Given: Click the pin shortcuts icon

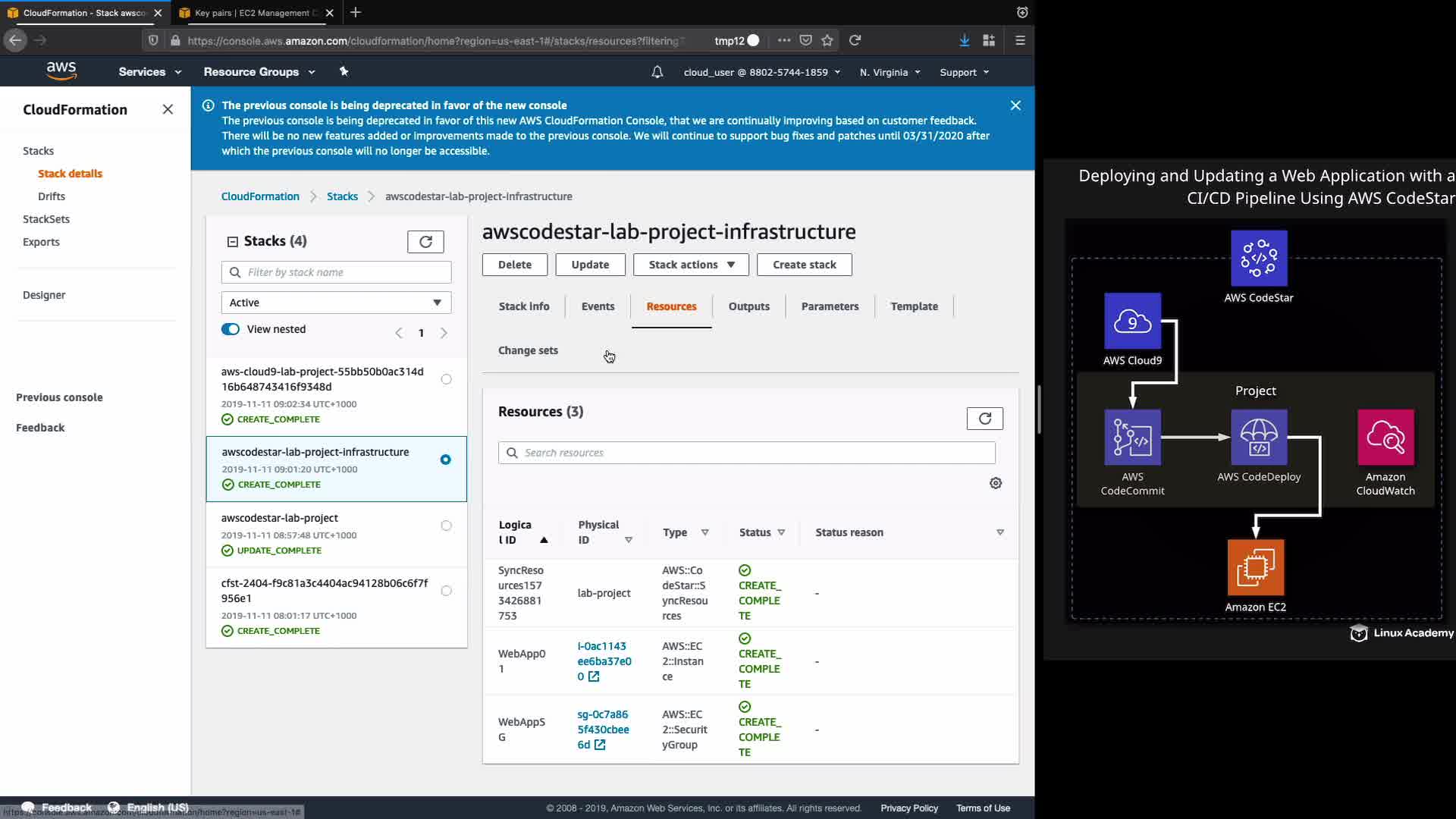Looking at the screenshot, I should point(344,71).
